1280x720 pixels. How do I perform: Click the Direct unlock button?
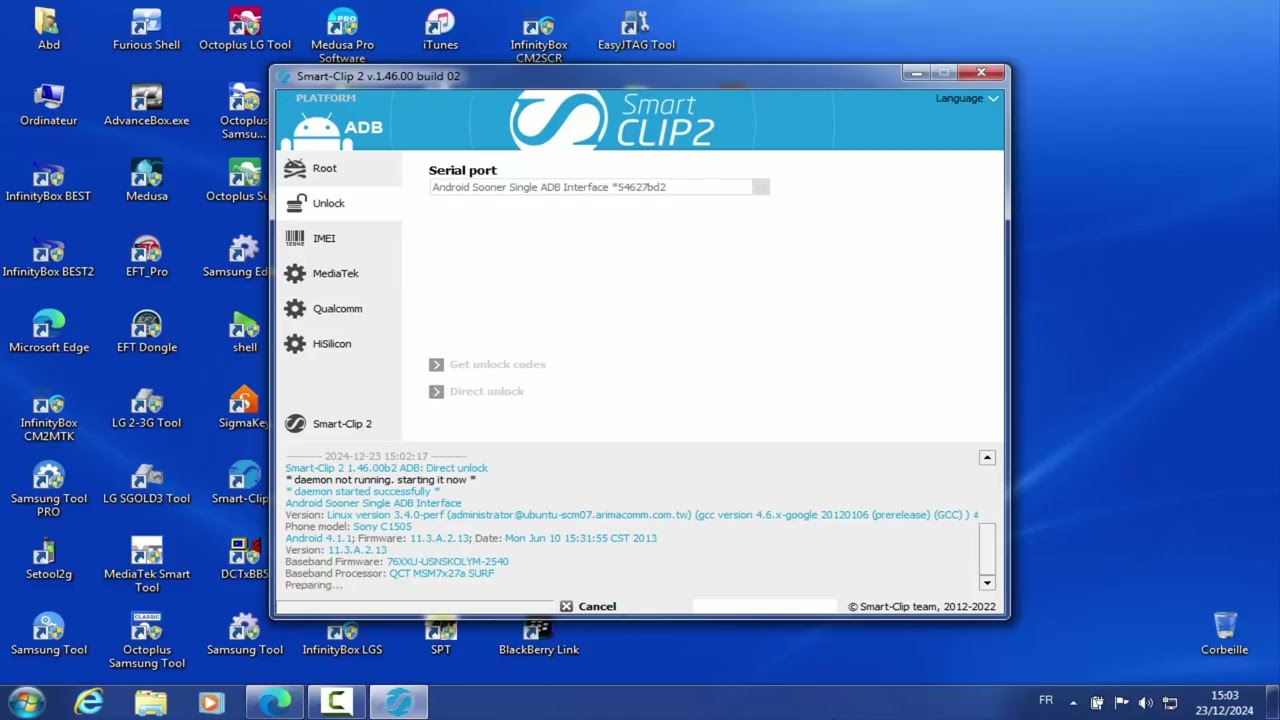[476, 391]
